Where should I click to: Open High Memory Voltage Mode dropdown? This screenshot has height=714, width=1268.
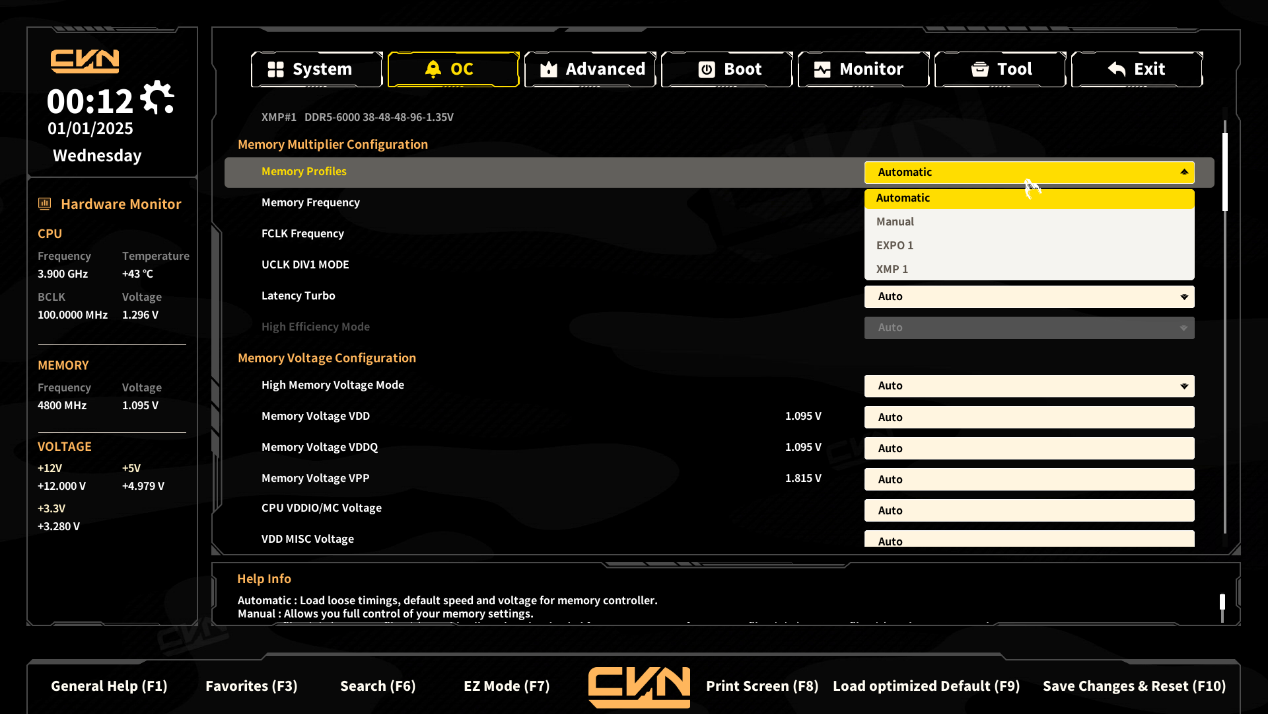[1029, 386]
